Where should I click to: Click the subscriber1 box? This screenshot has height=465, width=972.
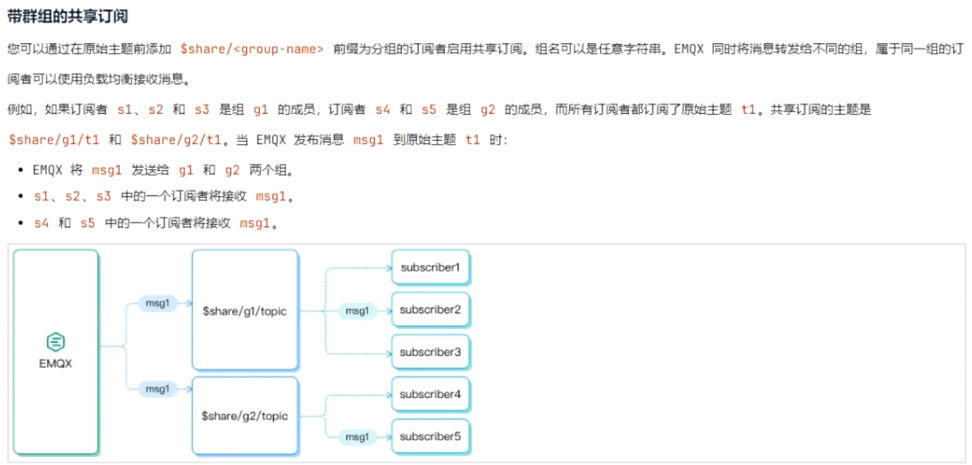[x=430, y=267]
